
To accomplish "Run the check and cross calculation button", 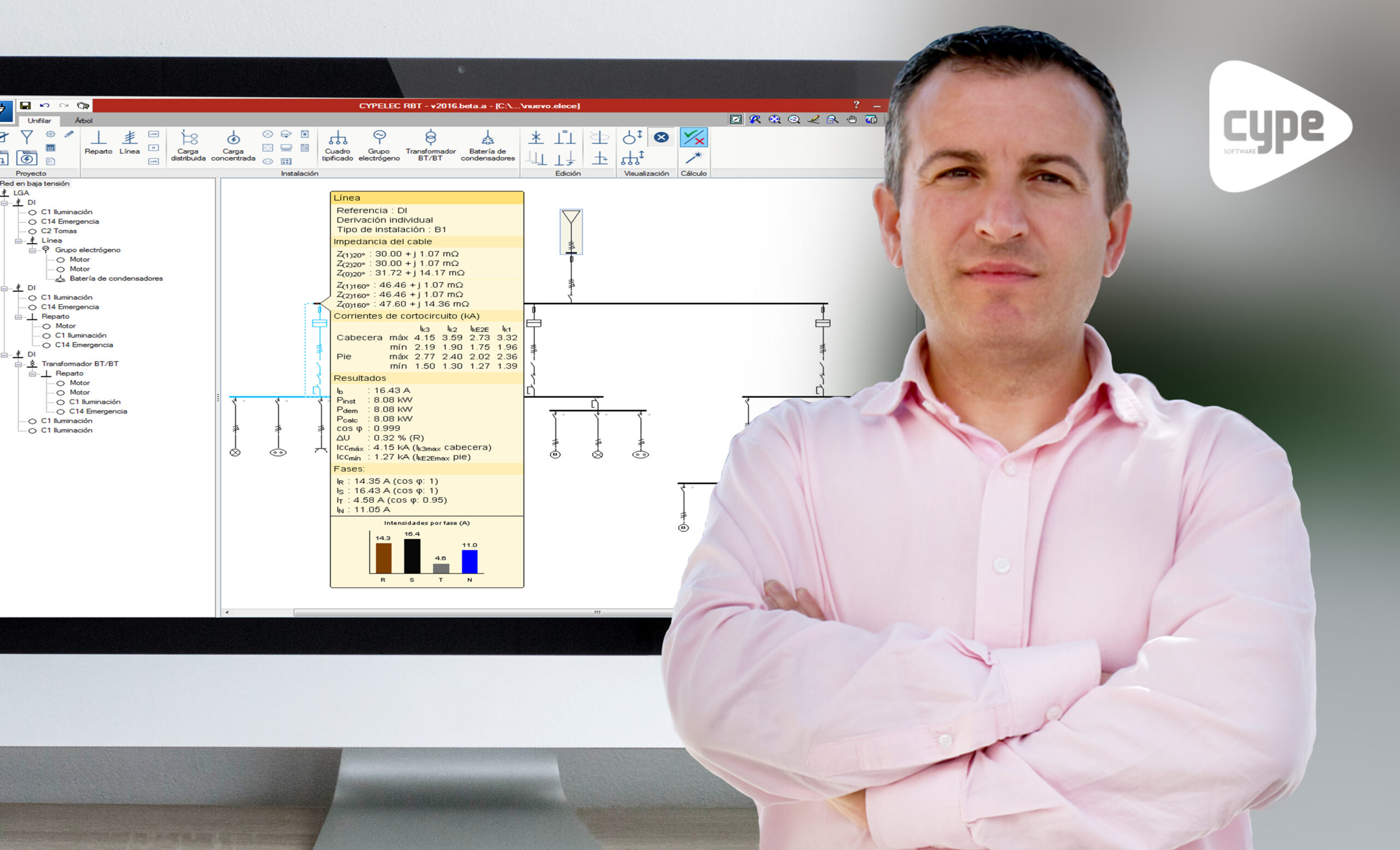I will click(694, 137).
